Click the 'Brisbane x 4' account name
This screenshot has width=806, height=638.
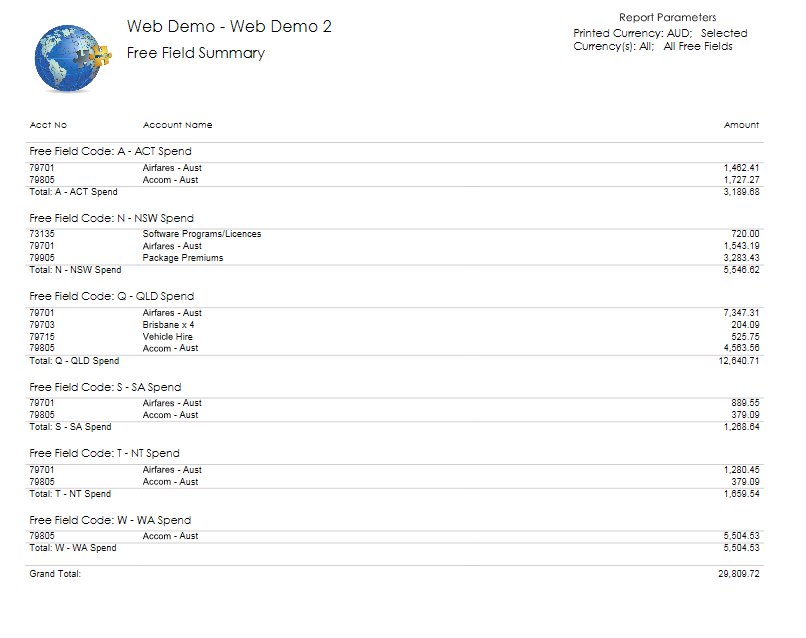(168, 325)
